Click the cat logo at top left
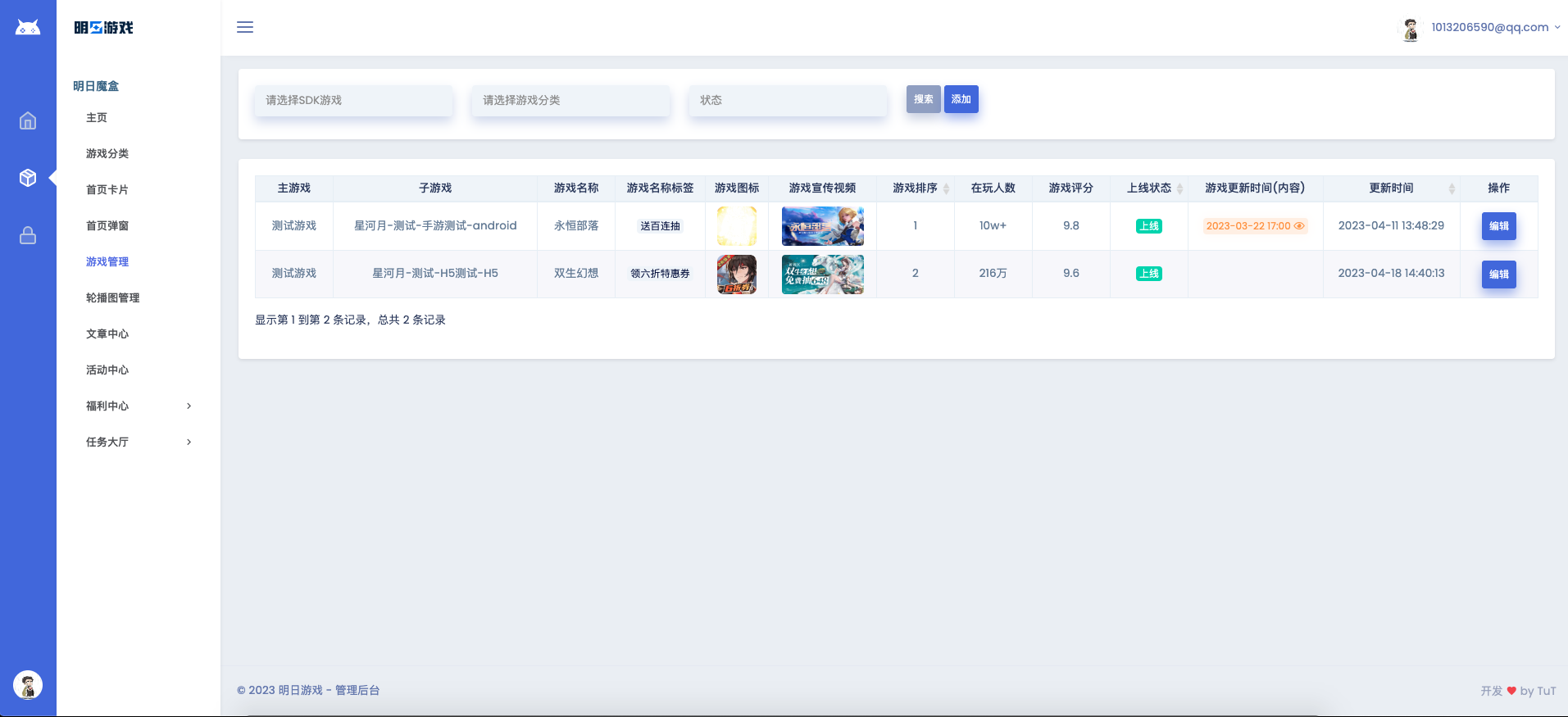The image size is (1568, 717). 28,28
